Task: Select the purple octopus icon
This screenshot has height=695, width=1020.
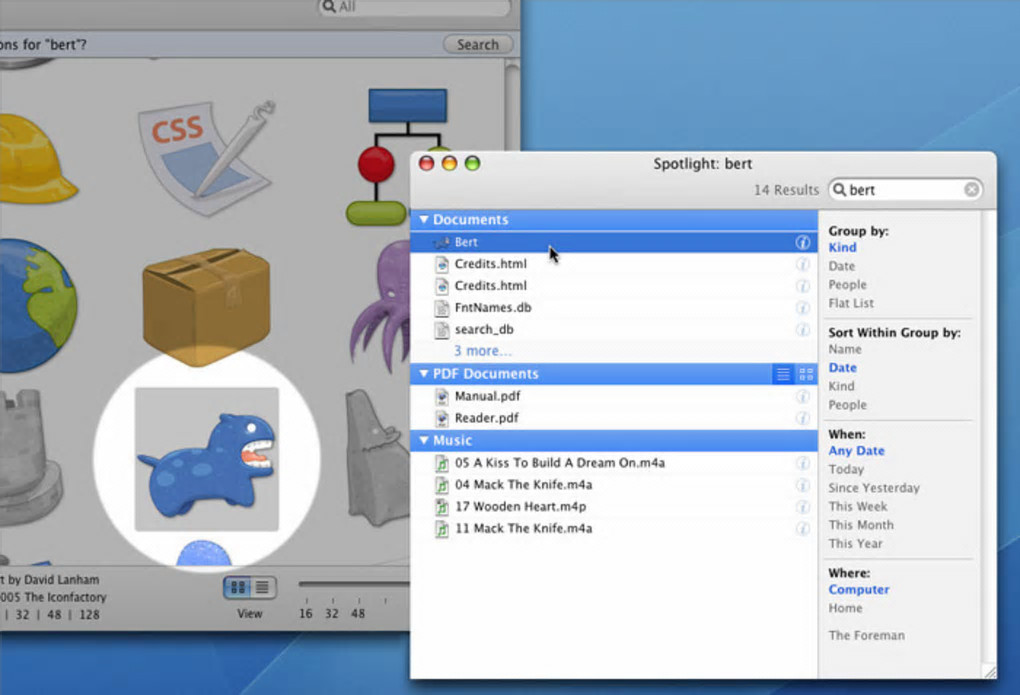Action: coord(381,305)
